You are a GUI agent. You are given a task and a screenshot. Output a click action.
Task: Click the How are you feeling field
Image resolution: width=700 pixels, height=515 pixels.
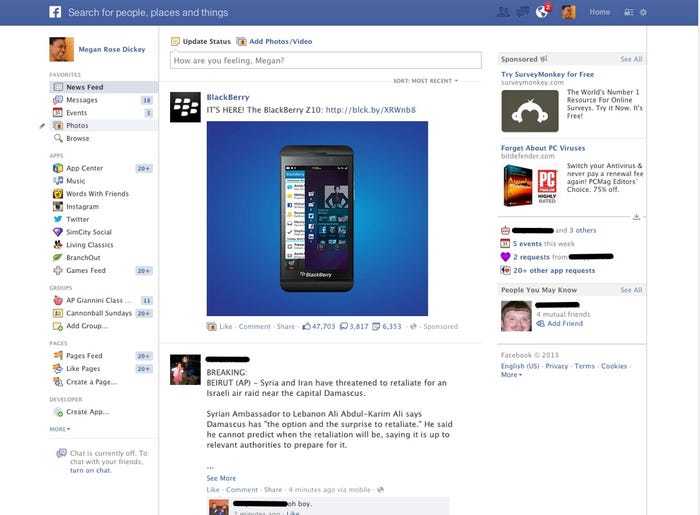pos(325,61)
